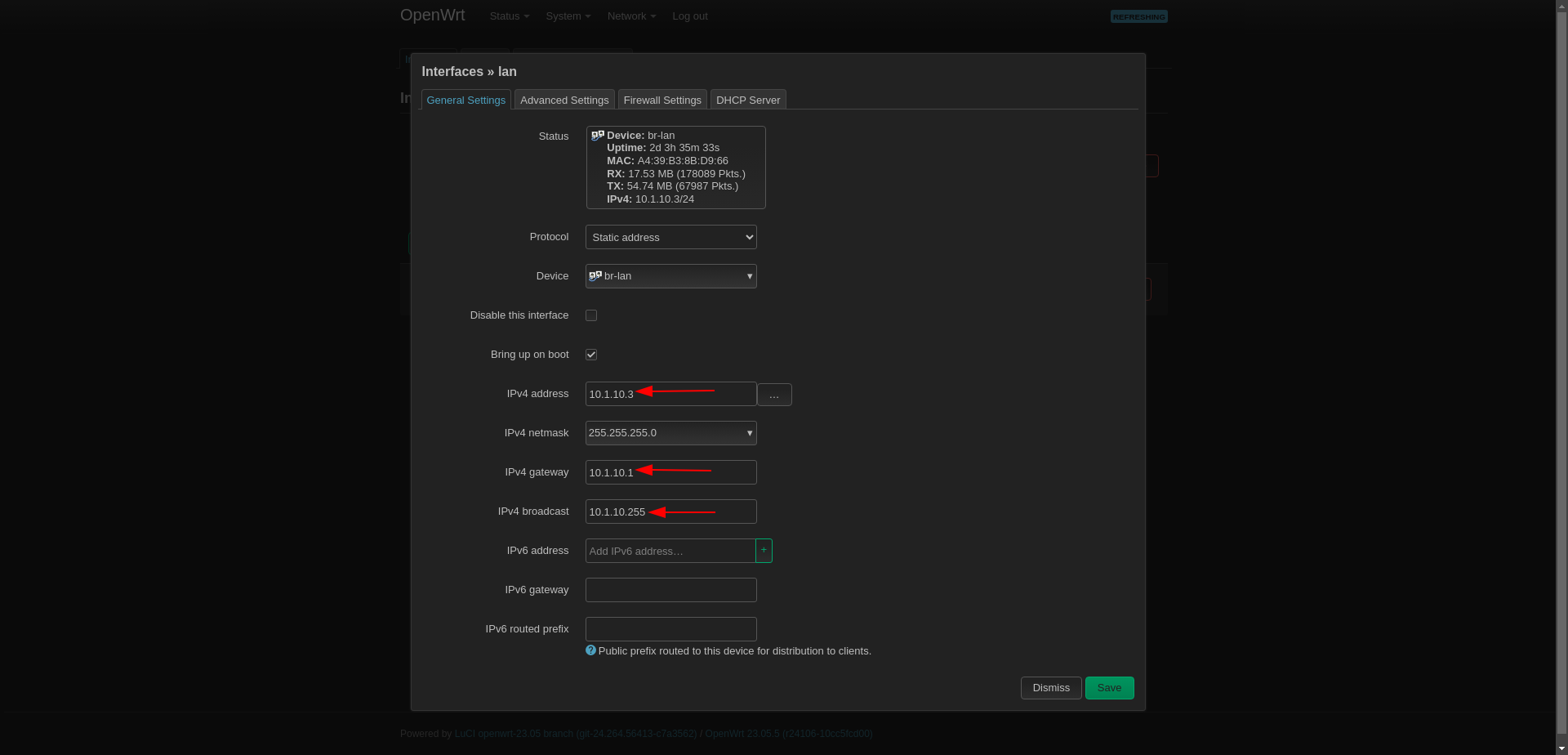The image size is (1568, 755).
Task: Click the IPv6 gateway input field
Action: [x=671, y=590]
